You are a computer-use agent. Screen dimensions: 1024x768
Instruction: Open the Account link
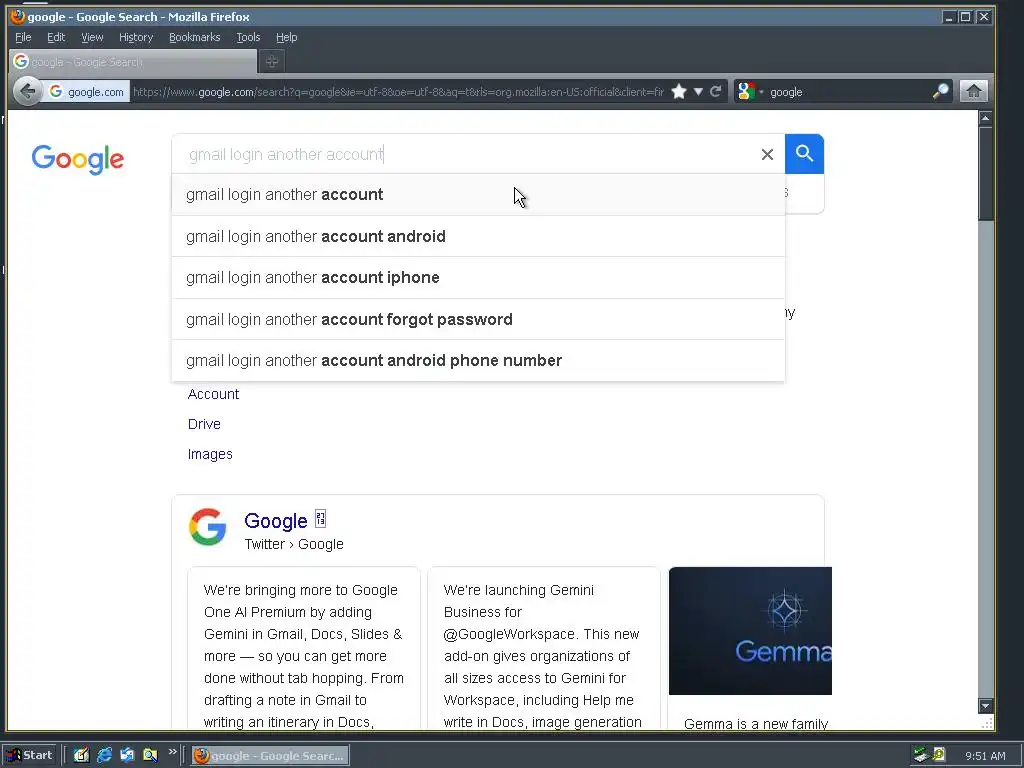click(214, 394)
